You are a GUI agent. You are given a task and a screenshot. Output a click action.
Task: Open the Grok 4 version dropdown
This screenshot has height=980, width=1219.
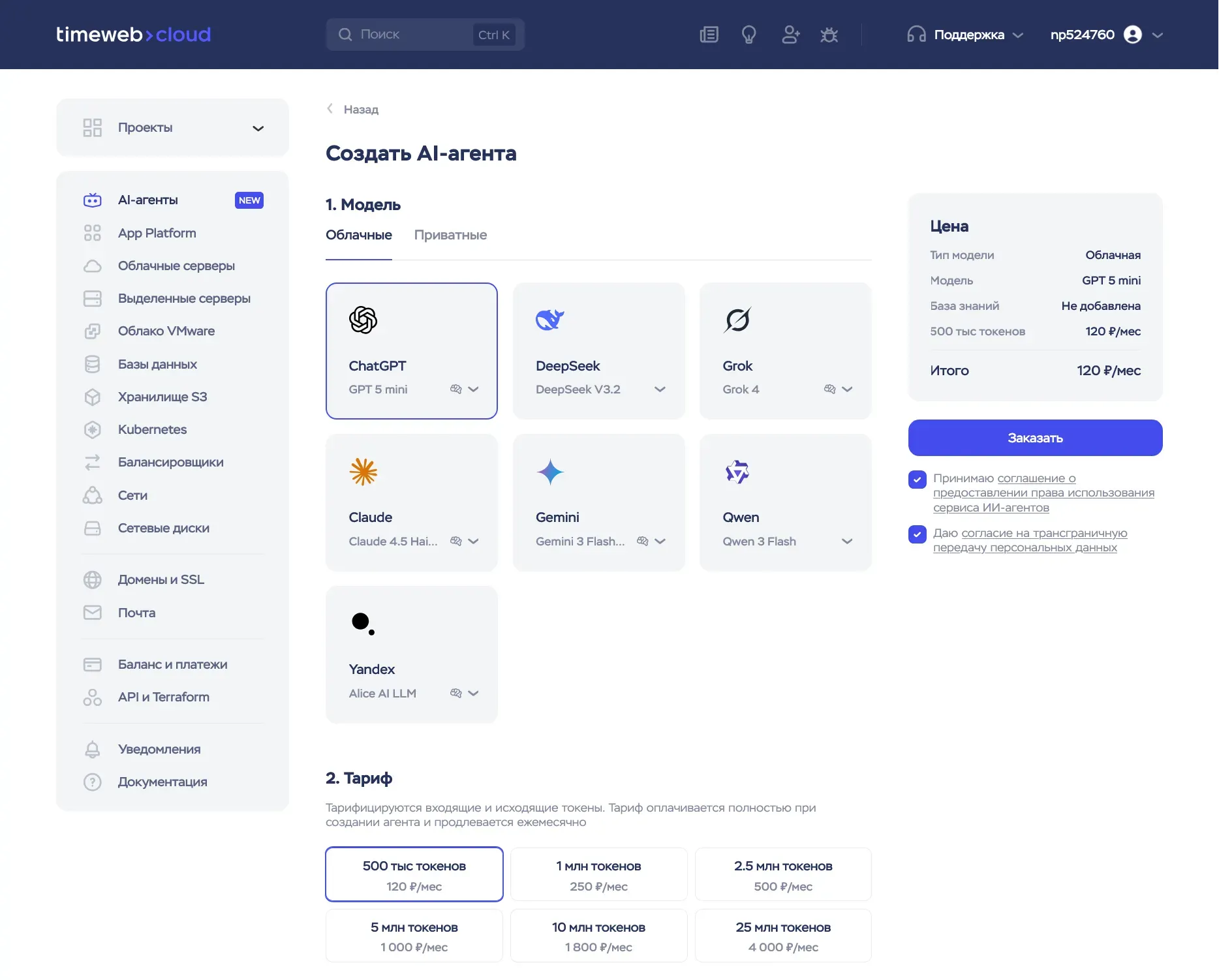pyautogui.click(x=847, y=390)
